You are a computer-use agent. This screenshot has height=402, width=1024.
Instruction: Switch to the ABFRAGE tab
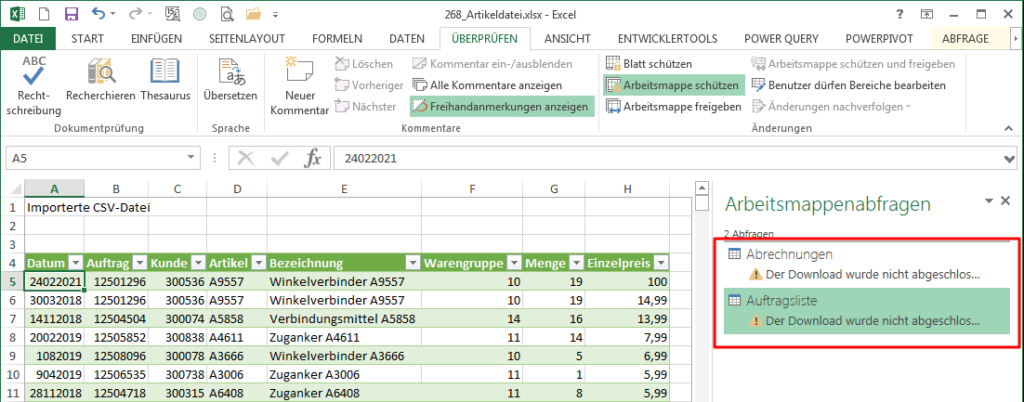[x=965, y=39]
